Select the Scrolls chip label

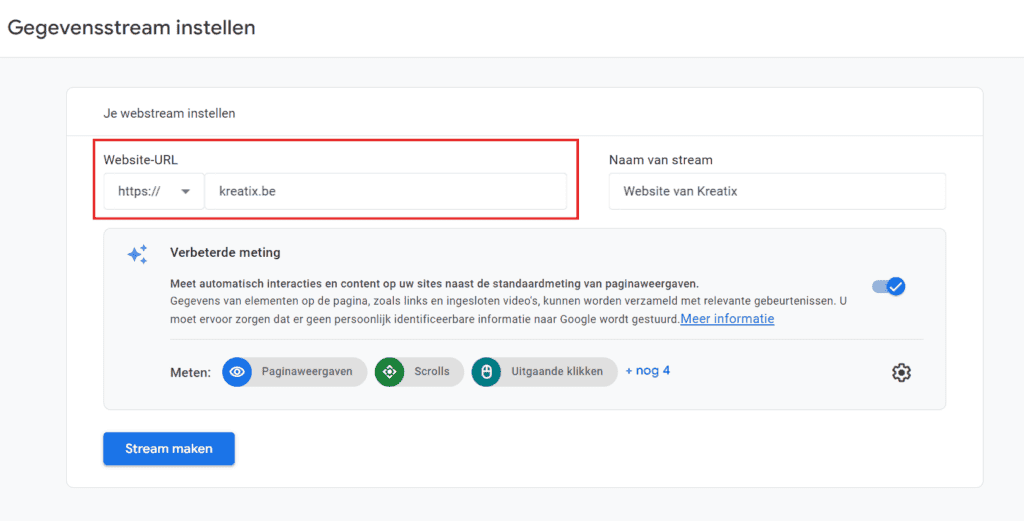432,372
